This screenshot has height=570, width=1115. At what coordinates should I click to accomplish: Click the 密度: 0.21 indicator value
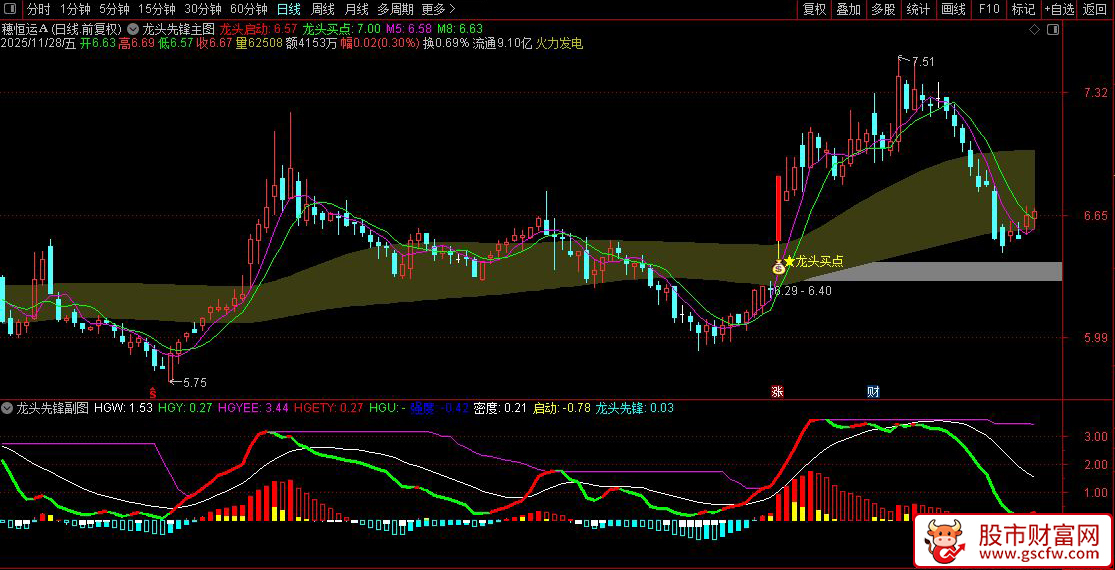[500, 408]
